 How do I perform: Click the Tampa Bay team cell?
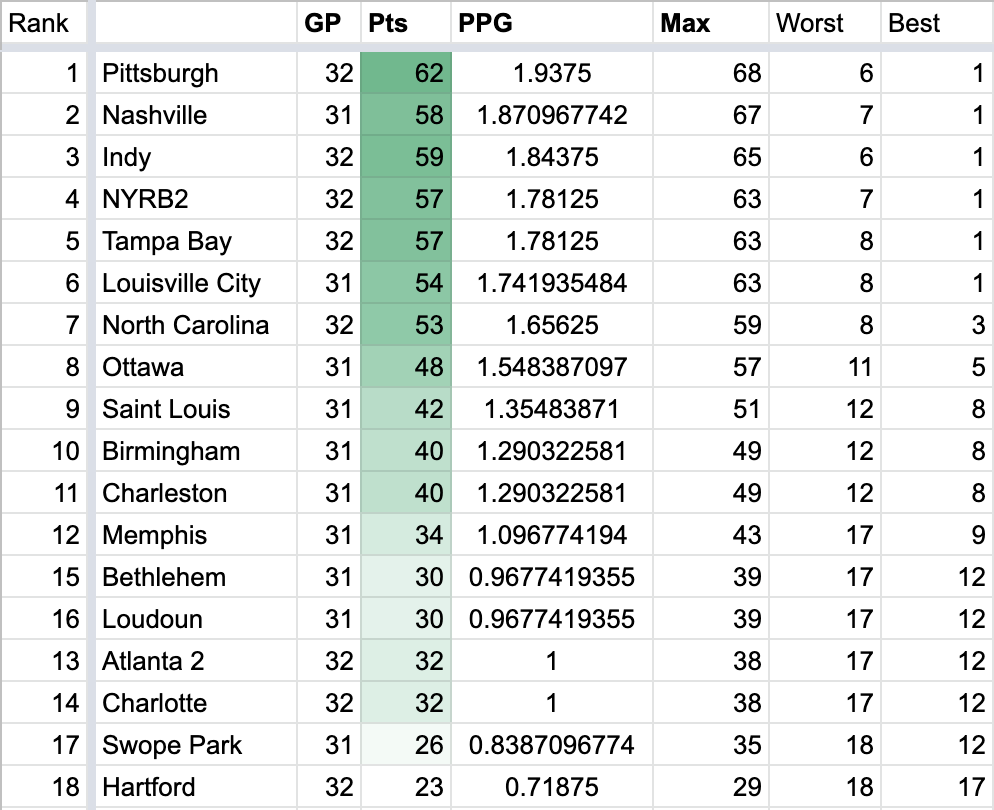click(167, 241)
